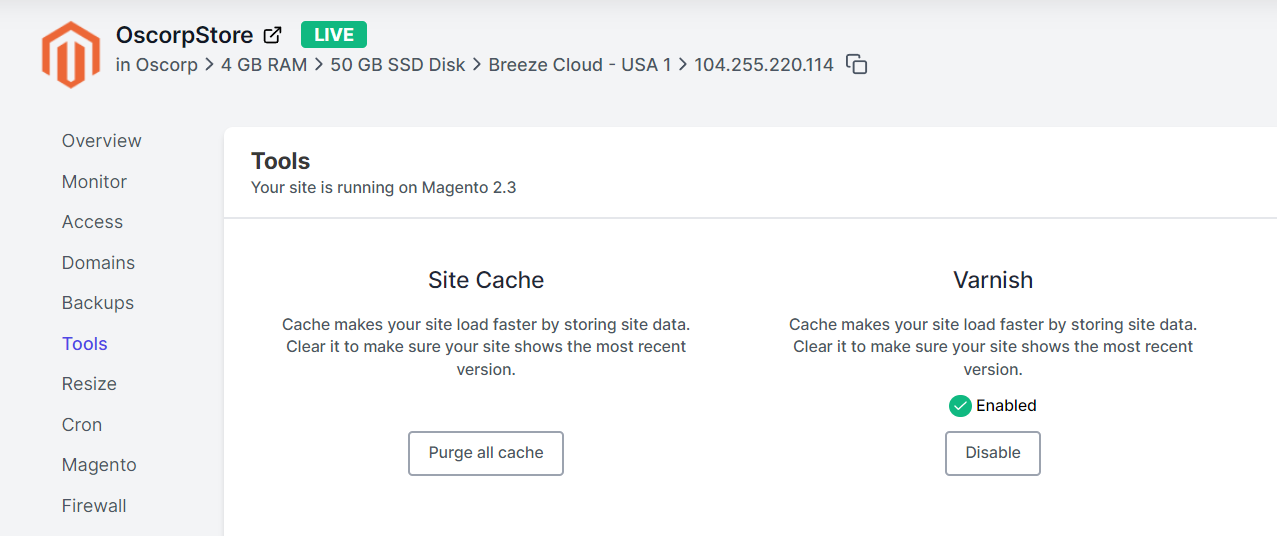This screenshot has height=536, width=1277.
Task: Click the LIVE status badge
Action: (334, 35)
